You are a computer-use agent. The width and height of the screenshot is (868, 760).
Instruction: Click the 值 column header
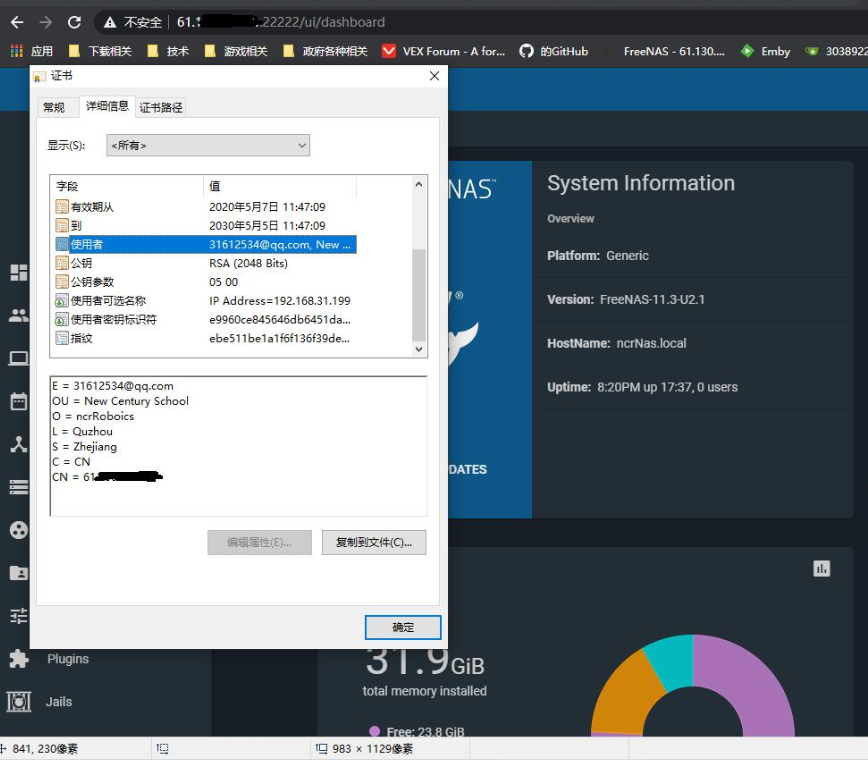pyautogui.click(x=280, y=186)
